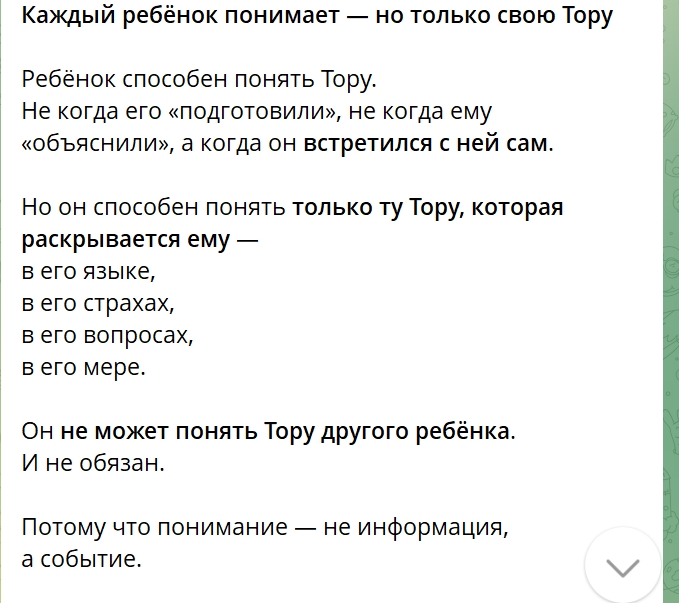
Task: Click the line "в его вопросах,"
Action: point(107,335)
